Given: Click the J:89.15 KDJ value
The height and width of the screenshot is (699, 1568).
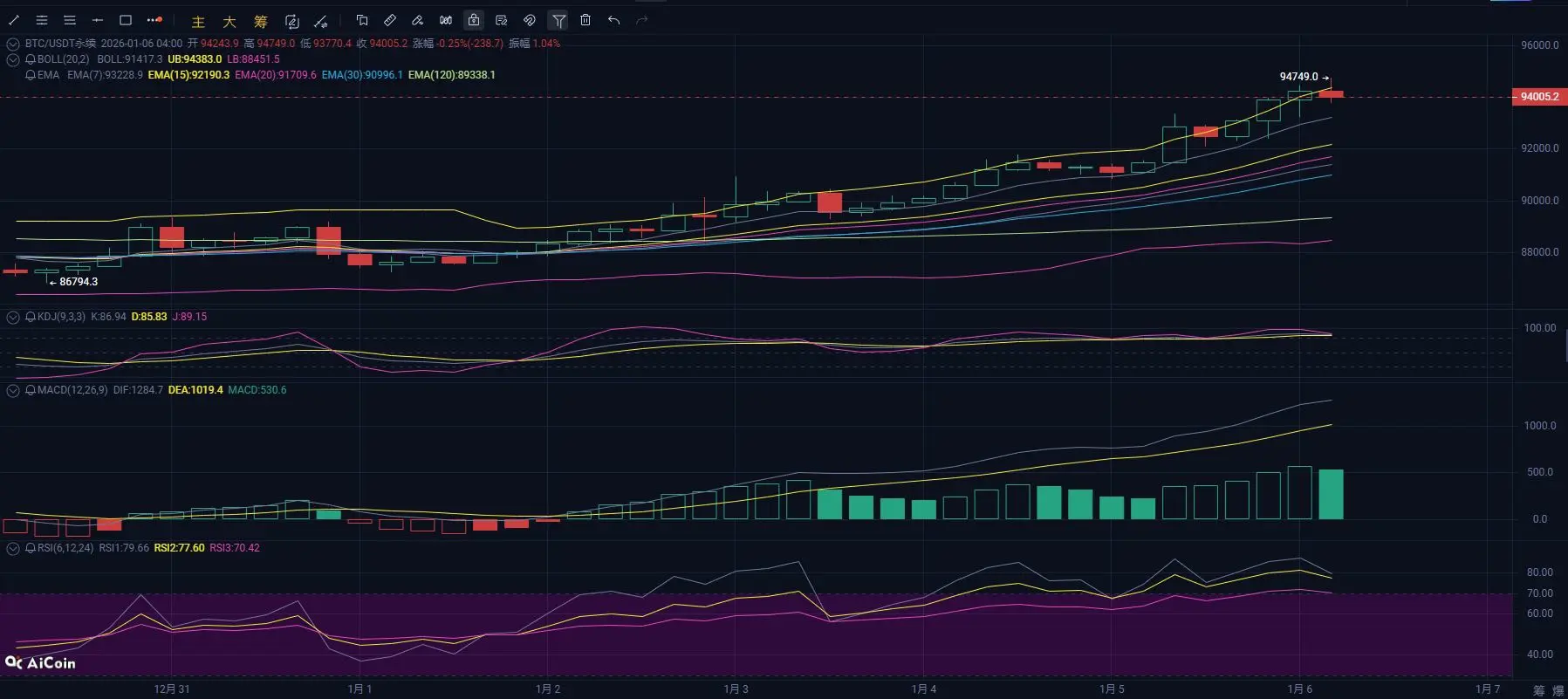Looking at the screenshot, I should [189, 317].
